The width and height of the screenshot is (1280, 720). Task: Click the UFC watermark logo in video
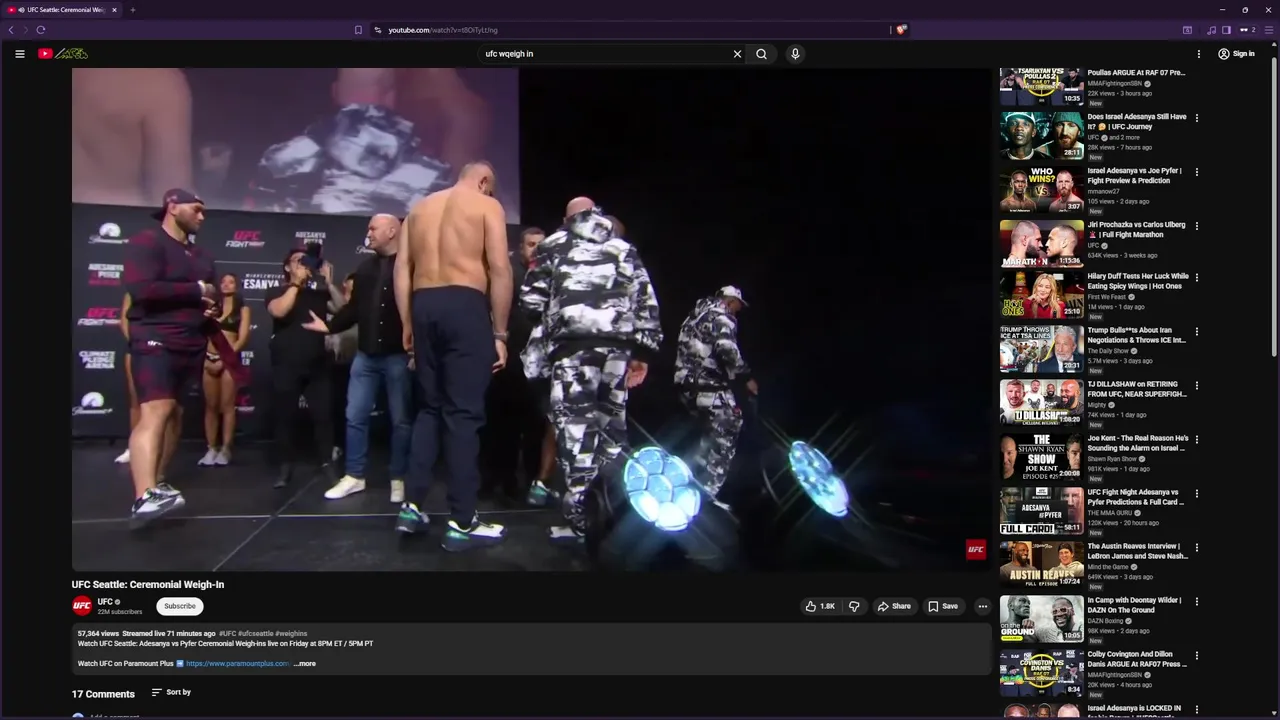coord(976,549)
